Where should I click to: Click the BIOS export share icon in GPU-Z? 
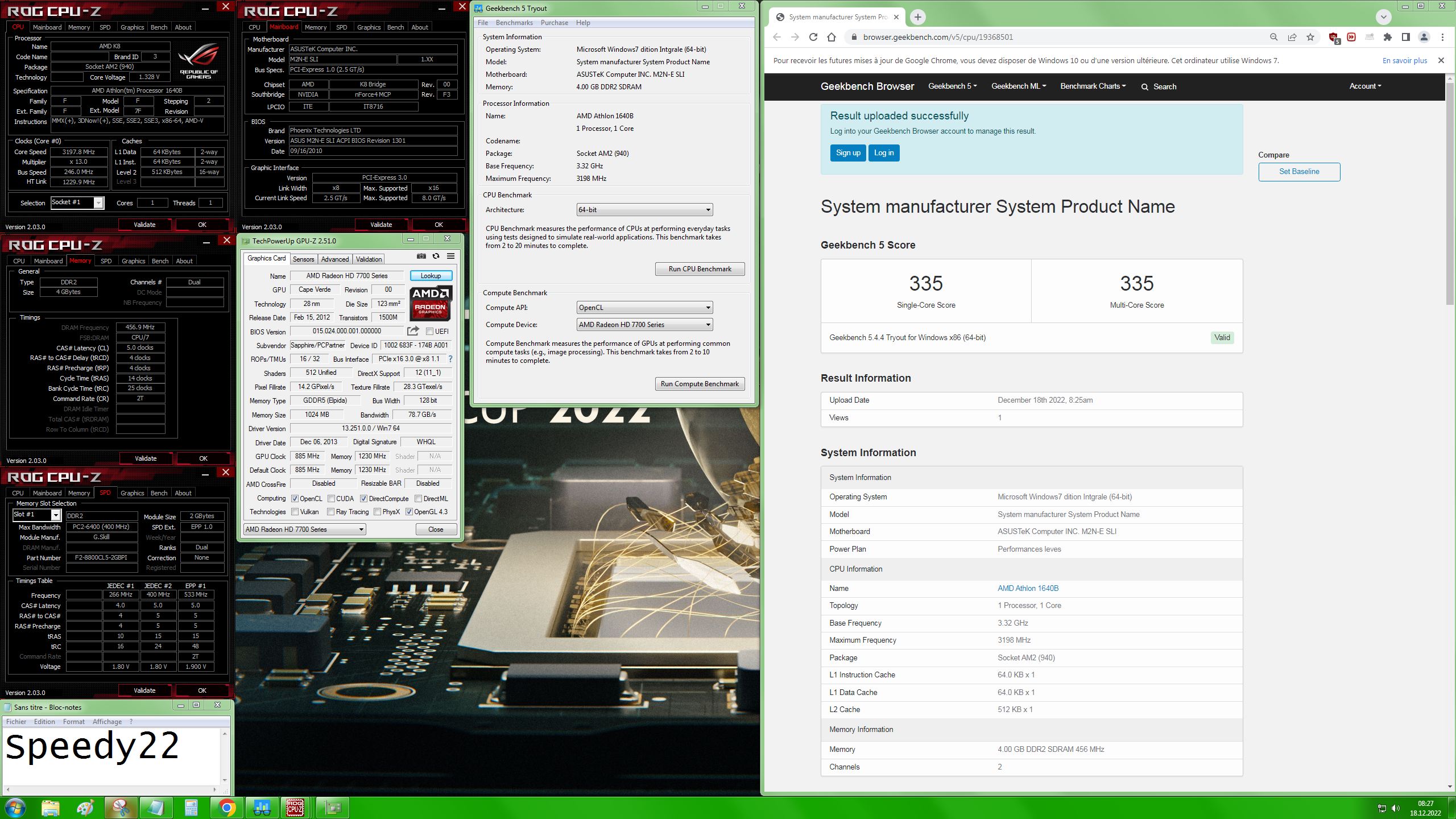click(413, 331)
